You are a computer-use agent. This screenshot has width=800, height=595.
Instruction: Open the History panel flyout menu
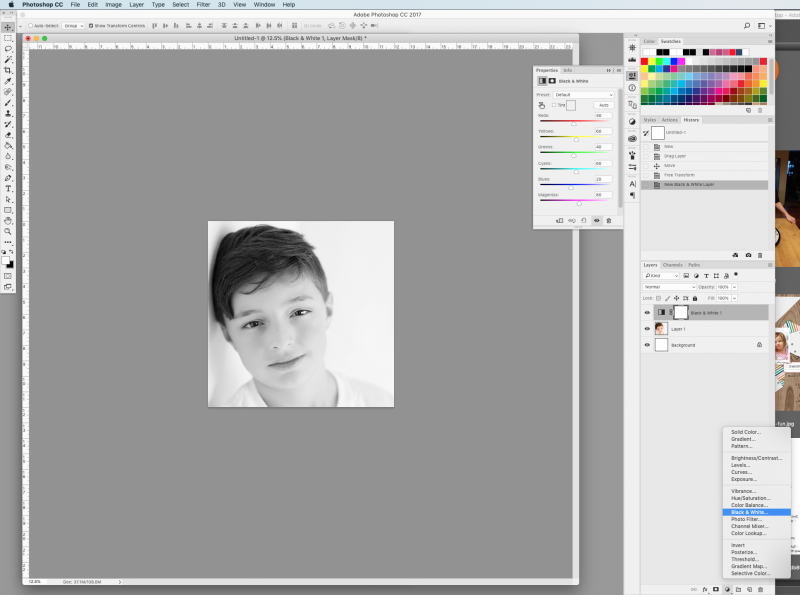point(770,120)
